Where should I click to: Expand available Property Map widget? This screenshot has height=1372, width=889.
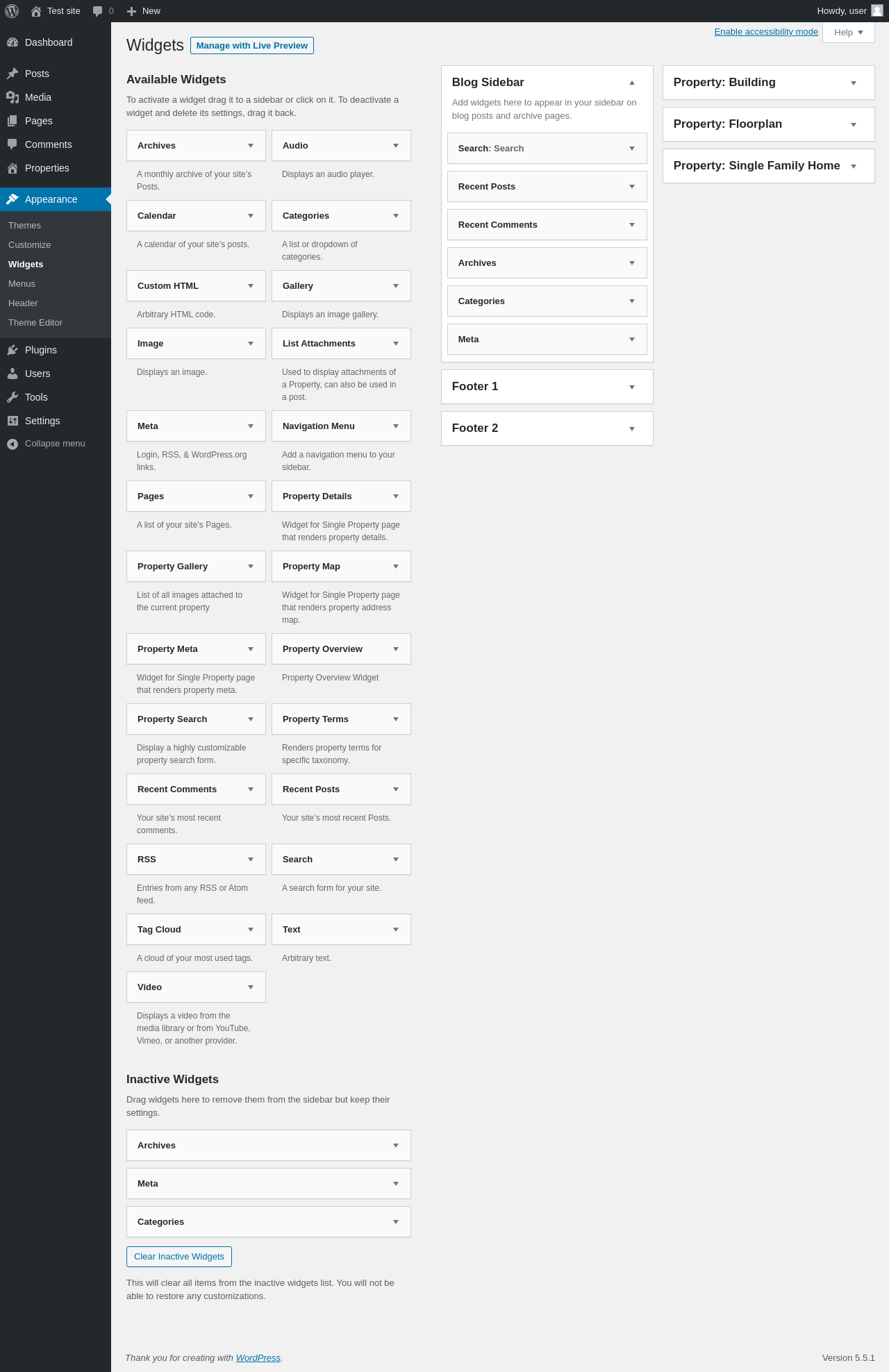tap(396, 567)
